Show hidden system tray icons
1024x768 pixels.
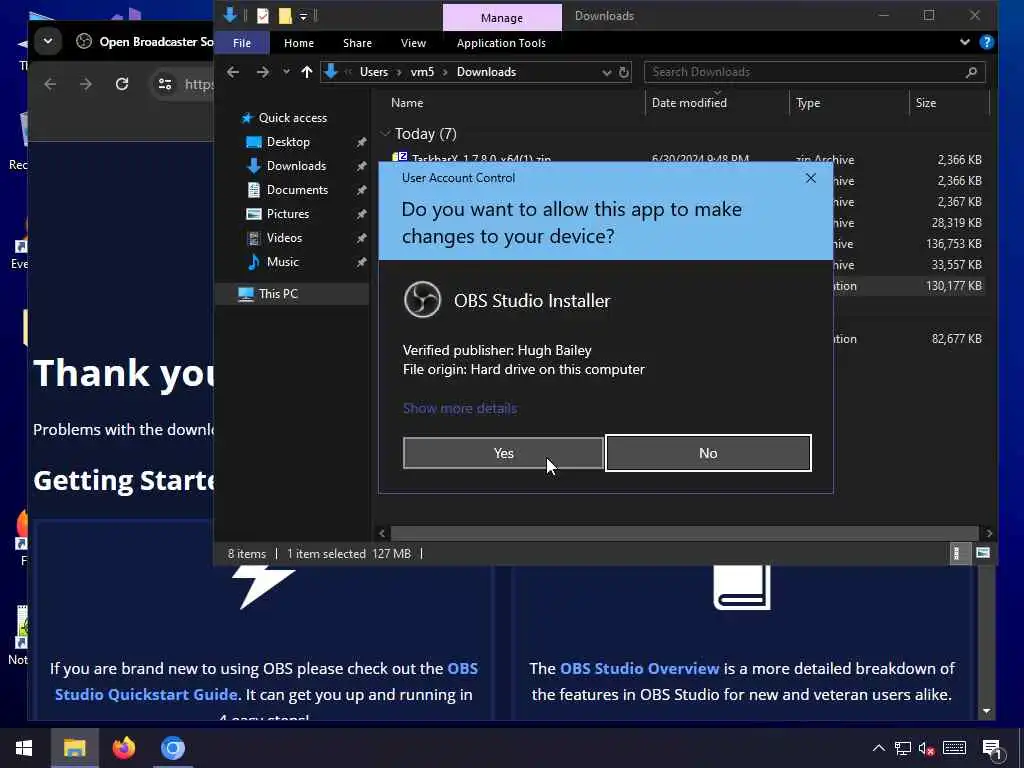(x=878, y=748)
